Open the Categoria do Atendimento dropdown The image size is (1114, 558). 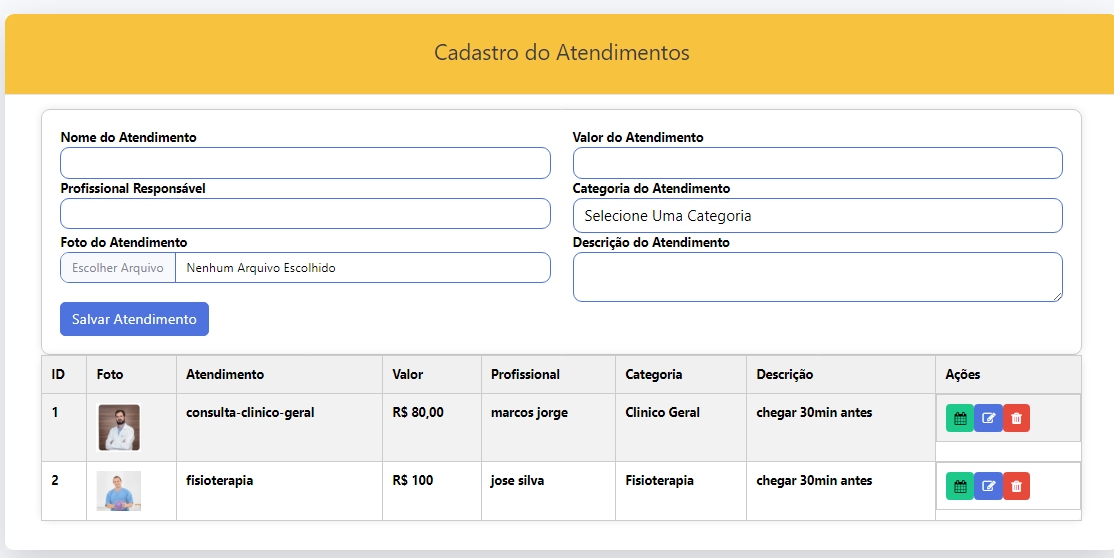click(x=817, y=215)
